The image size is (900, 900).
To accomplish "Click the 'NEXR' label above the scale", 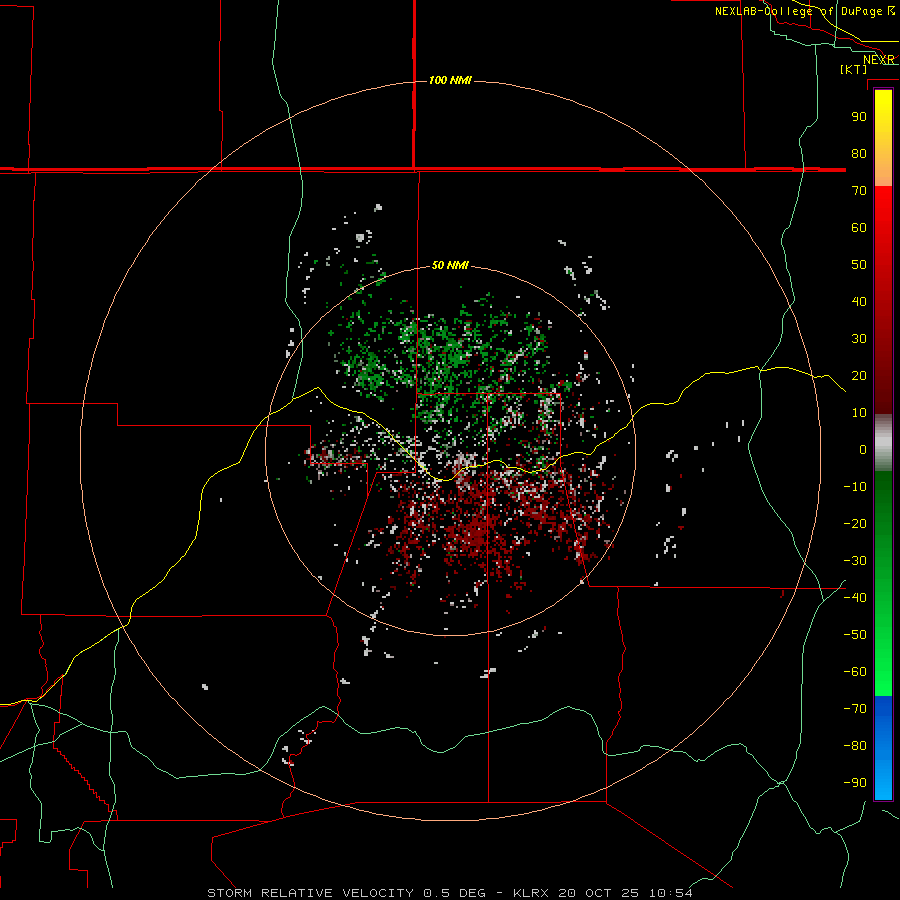I will tap(879, 60).
